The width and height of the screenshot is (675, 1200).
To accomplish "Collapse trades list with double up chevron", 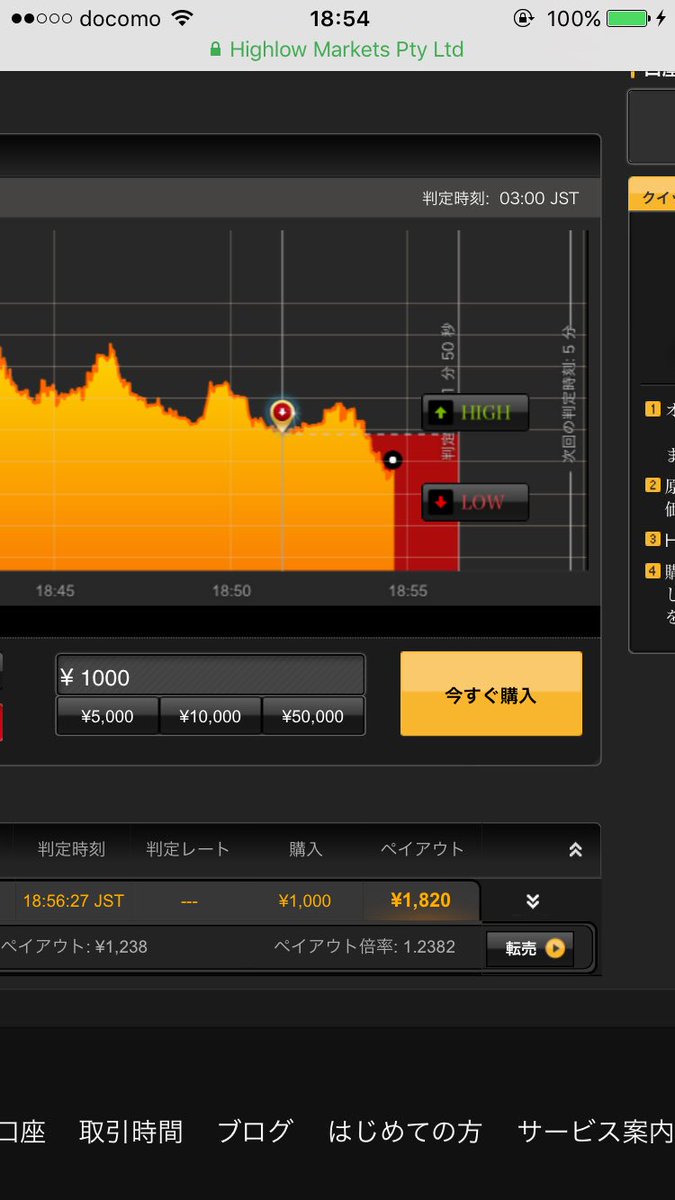I will point(575,850).
